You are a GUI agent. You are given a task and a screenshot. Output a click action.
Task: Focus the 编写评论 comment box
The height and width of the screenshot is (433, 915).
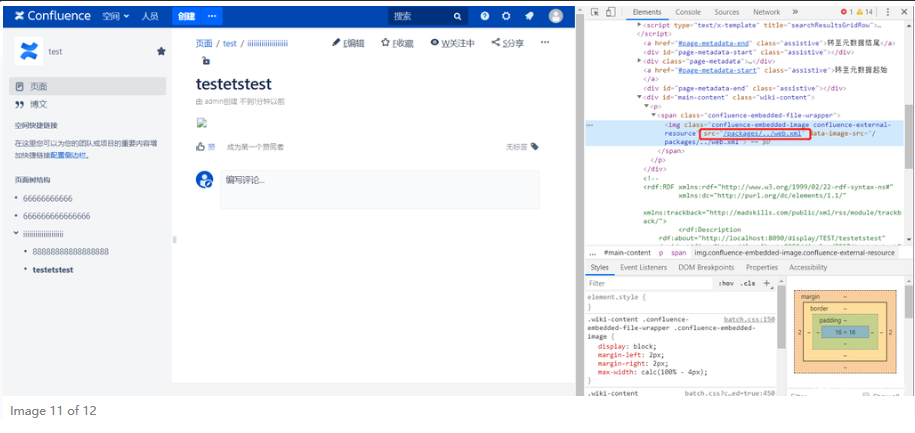[x=380, y=189]
